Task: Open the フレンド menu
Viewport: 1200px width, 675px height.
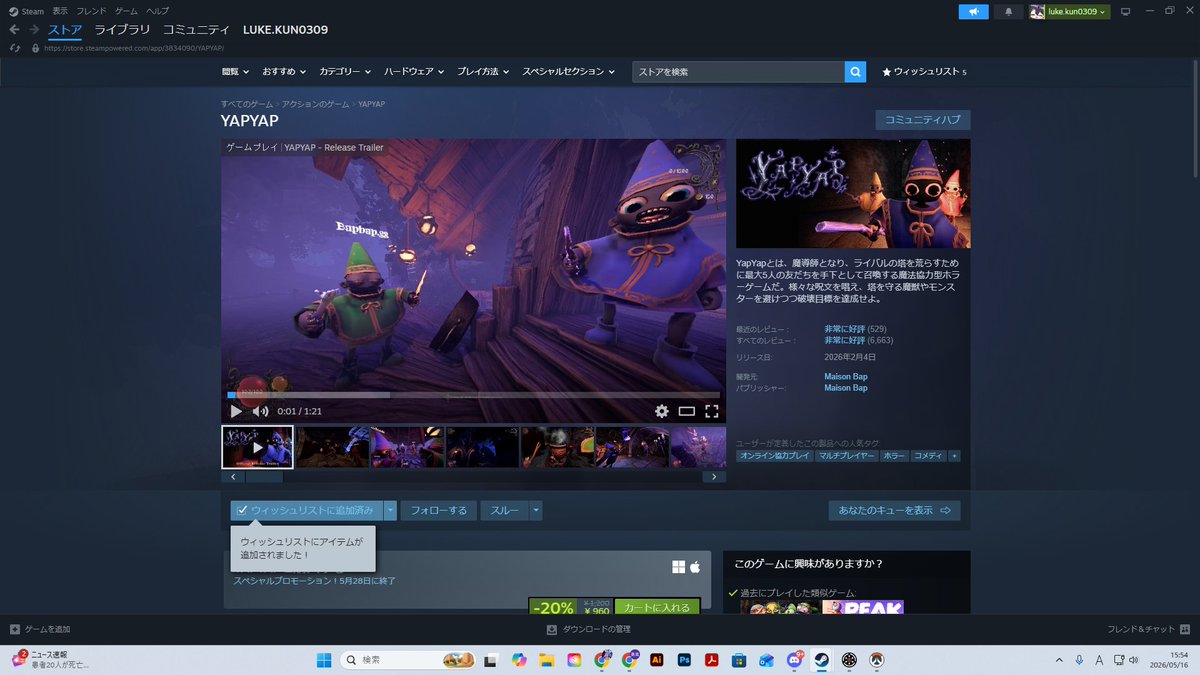Action: click(92, 11)
